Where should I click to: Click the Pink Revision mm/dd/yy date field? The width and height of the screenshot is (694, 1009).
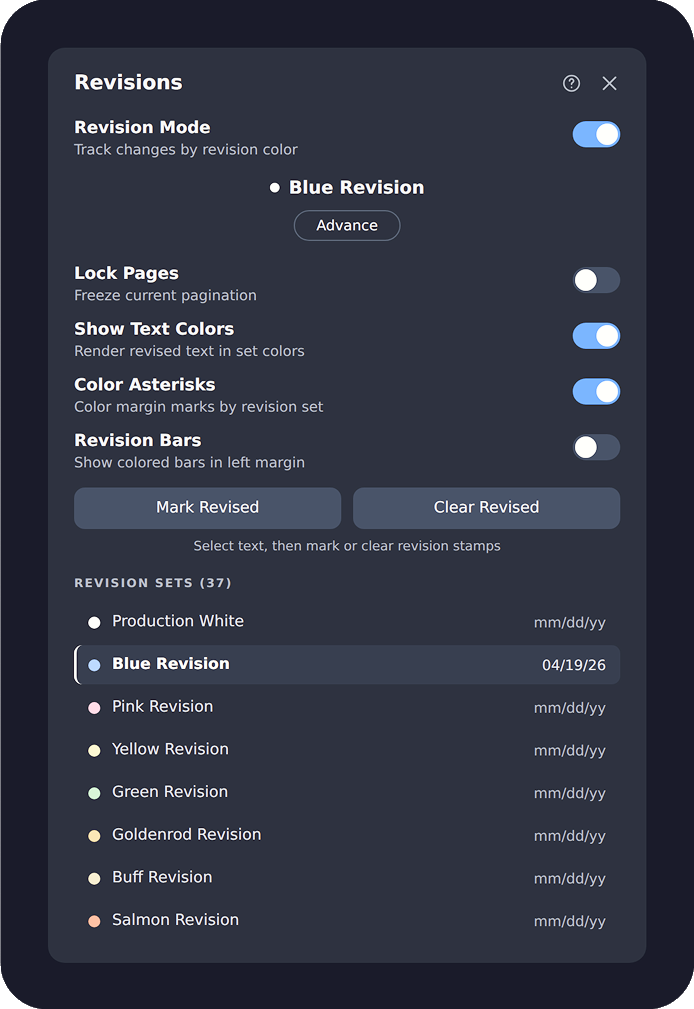570,708
